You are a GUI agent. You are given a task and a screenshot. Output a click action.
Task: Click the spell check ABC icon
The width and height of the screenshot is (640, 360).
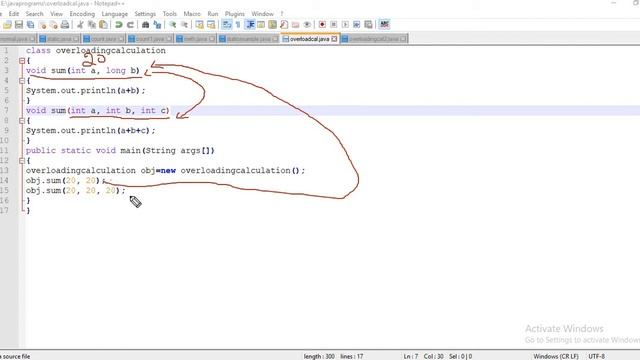point(384,24)
